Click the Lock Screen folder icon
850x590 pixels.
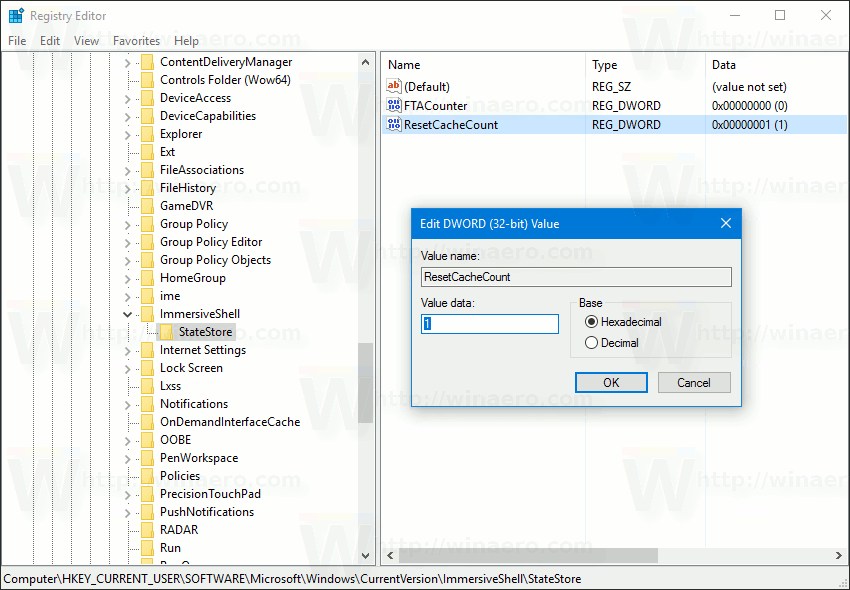147,368
